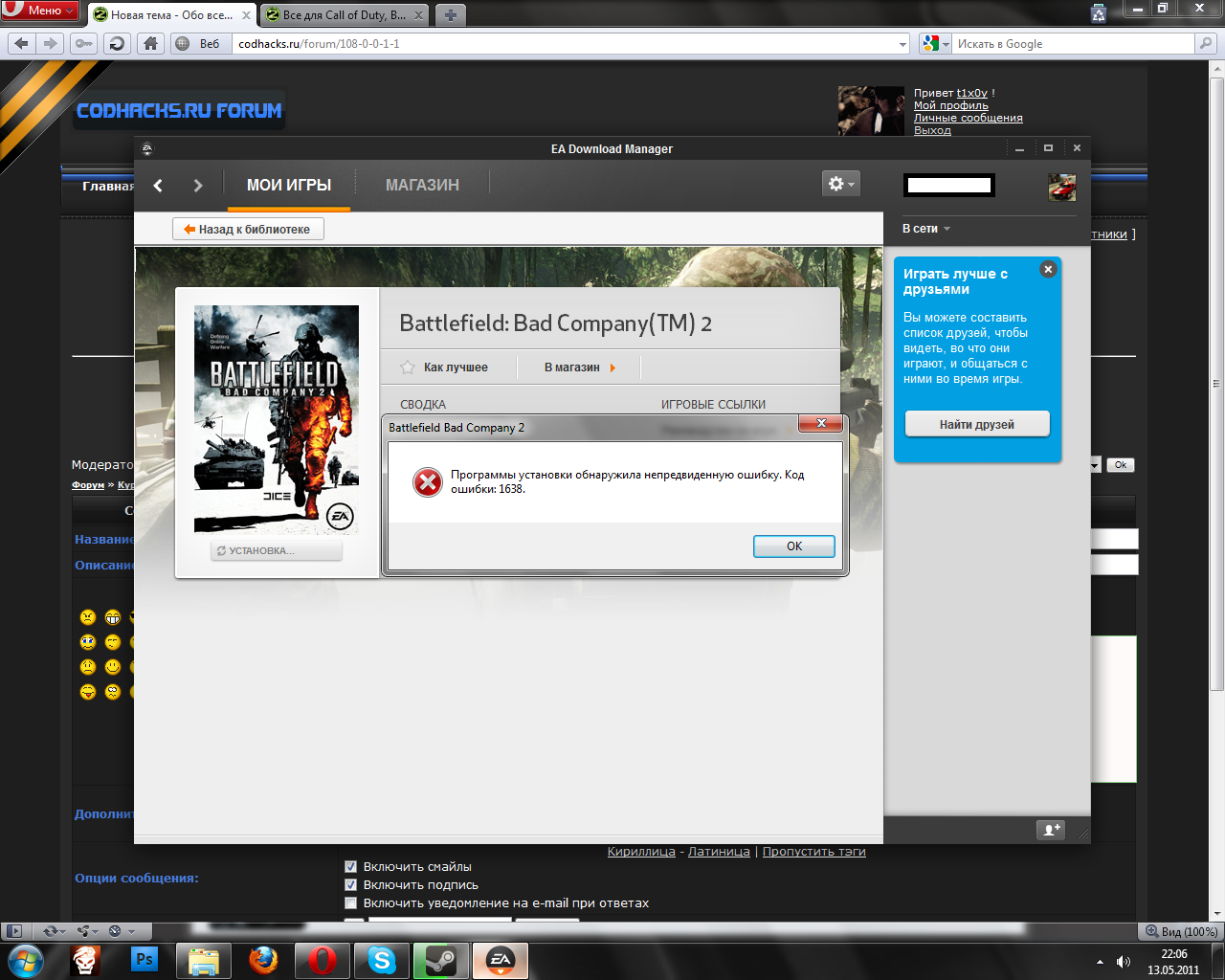Click OK in the error 1638 dialog
This screenshot has width=1225, height=980.
tap(794, 546)
